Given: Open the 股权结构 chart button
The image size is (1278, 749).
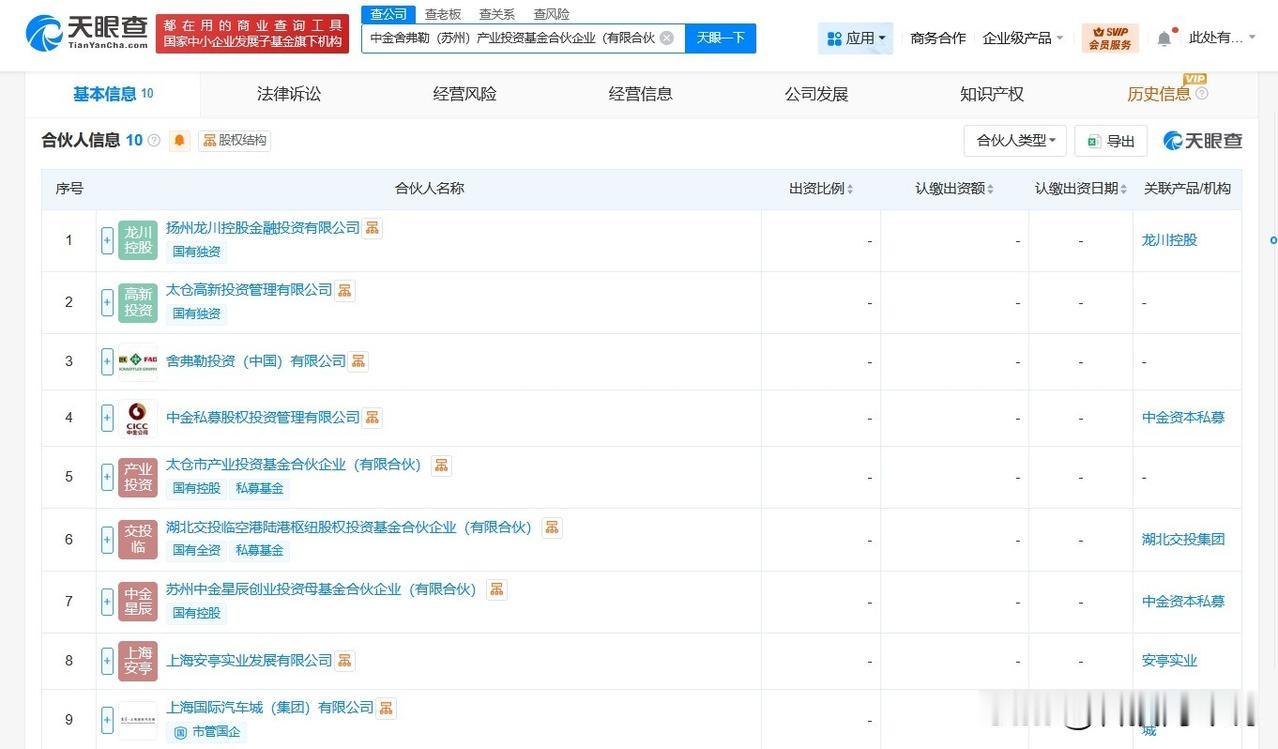Looking at the screenshot, I should pyautogui.click(x=235, y=140).
